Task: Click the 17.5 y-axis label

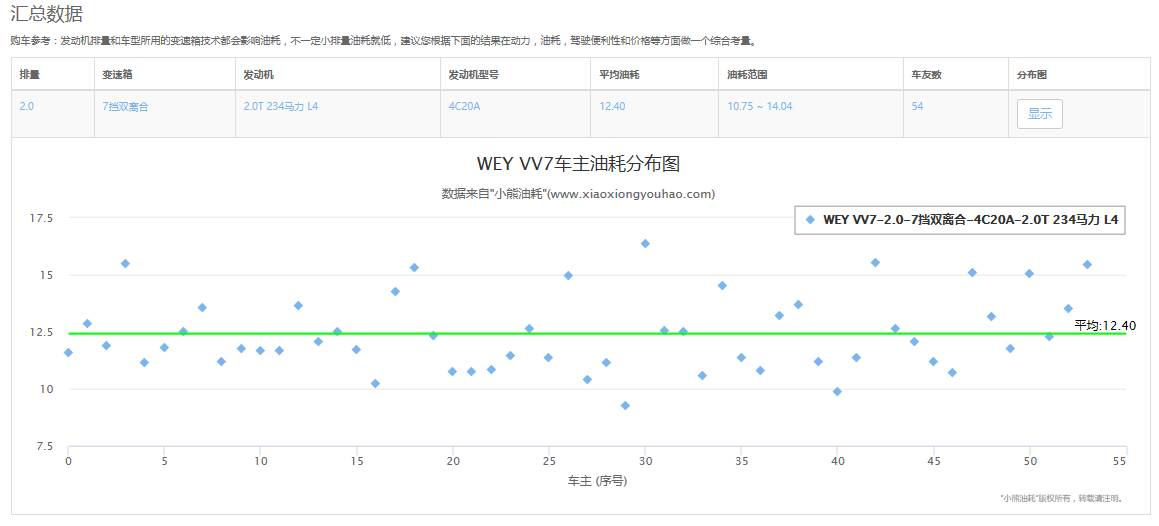Action: point(41,218)
